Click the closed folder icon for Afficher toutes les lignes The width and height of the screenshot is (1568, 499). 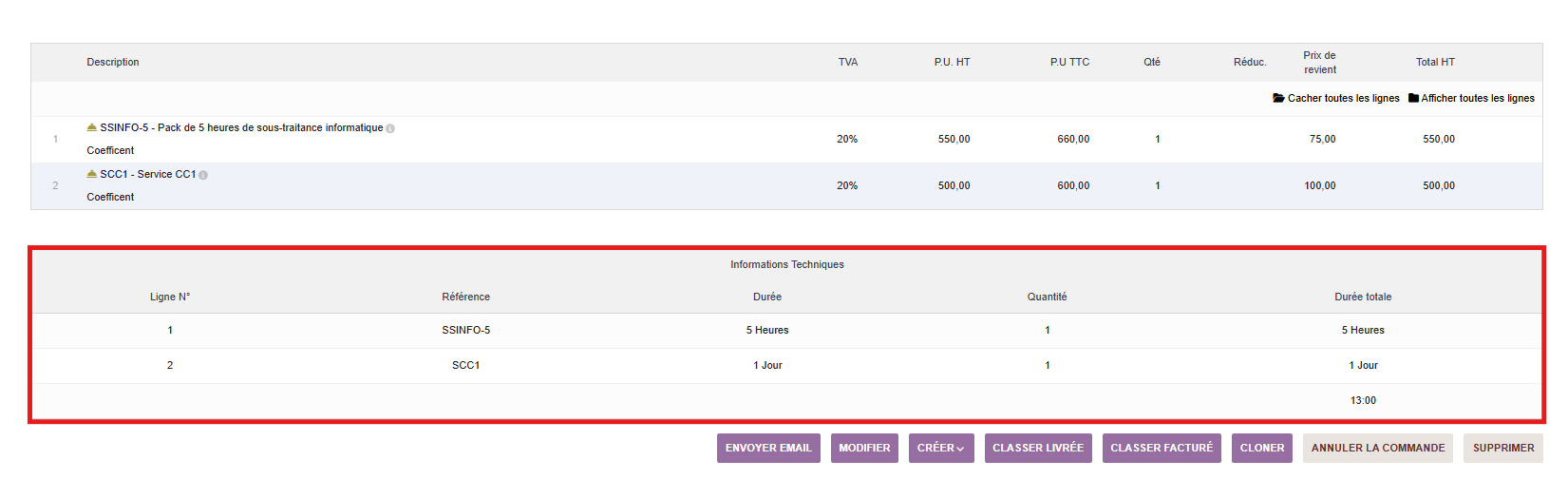(1413, 98)
